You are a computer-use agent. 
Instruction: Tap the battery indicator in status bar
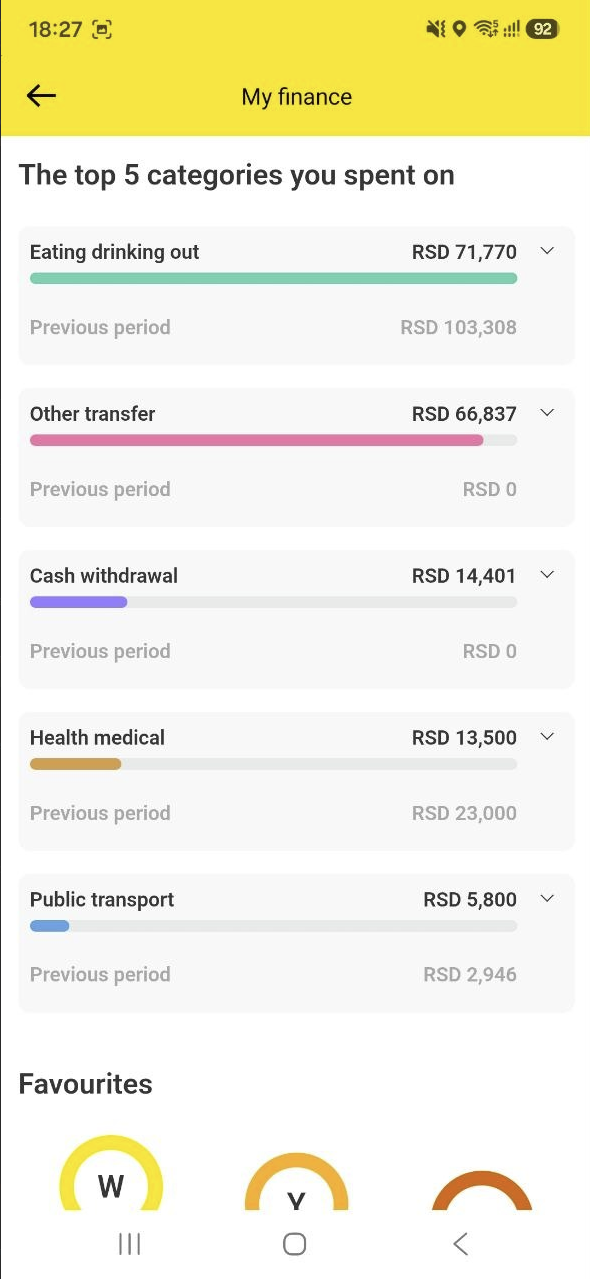point(542,29)
